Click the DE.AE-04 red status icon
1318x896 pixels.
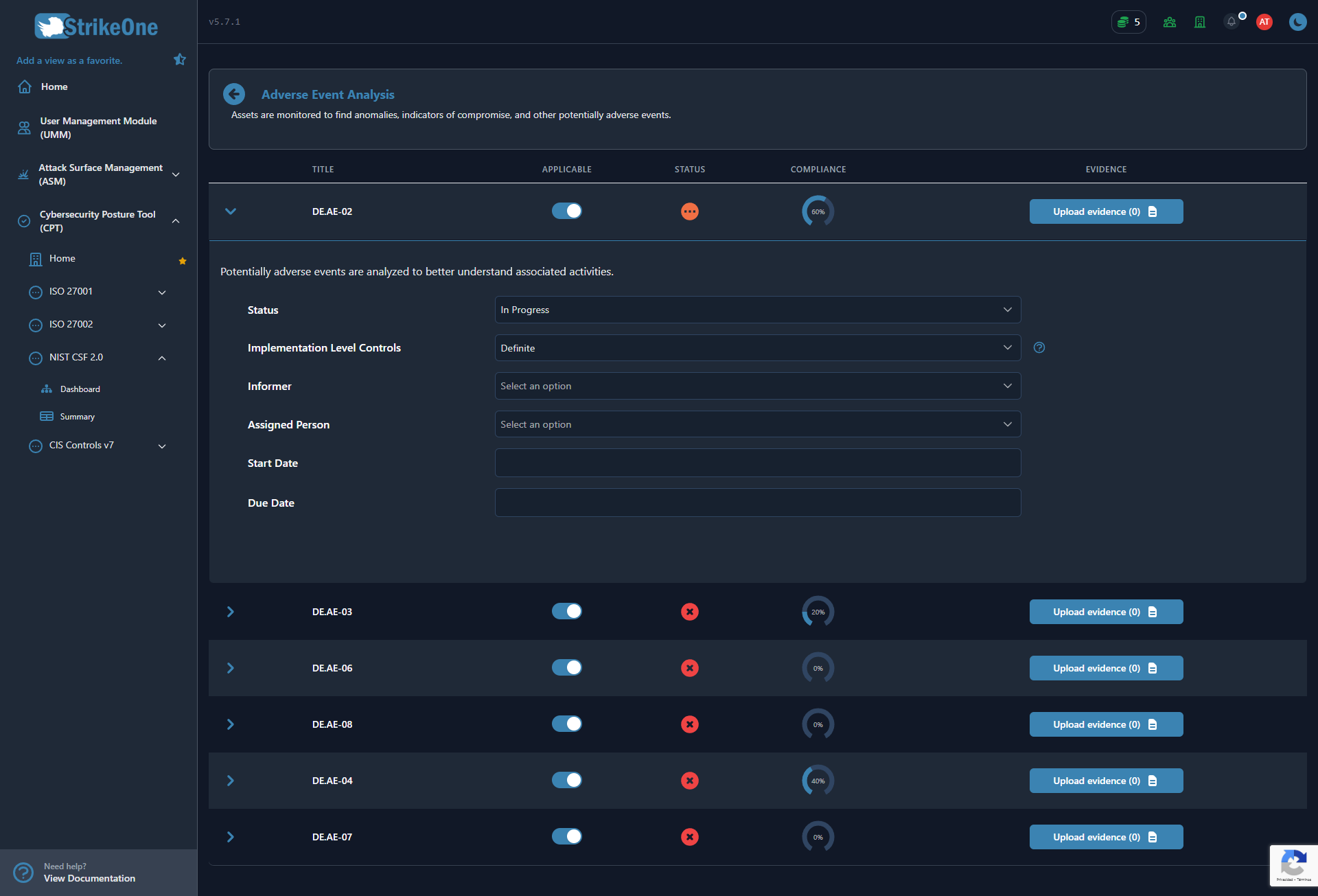pos(690,781)
